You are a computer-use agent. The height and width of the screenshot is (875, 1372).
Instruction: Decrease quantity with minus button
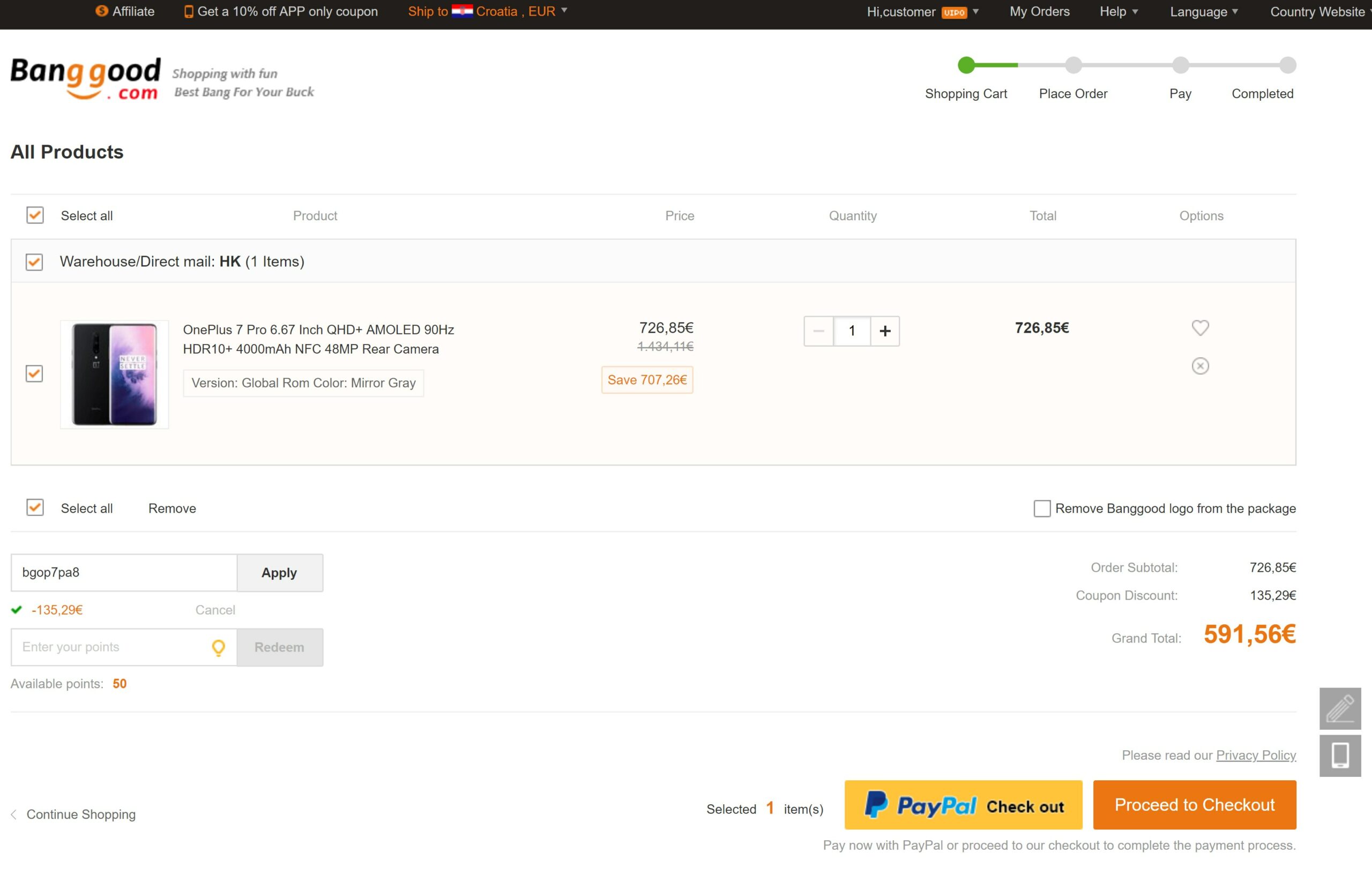click(x=818, y=331)
